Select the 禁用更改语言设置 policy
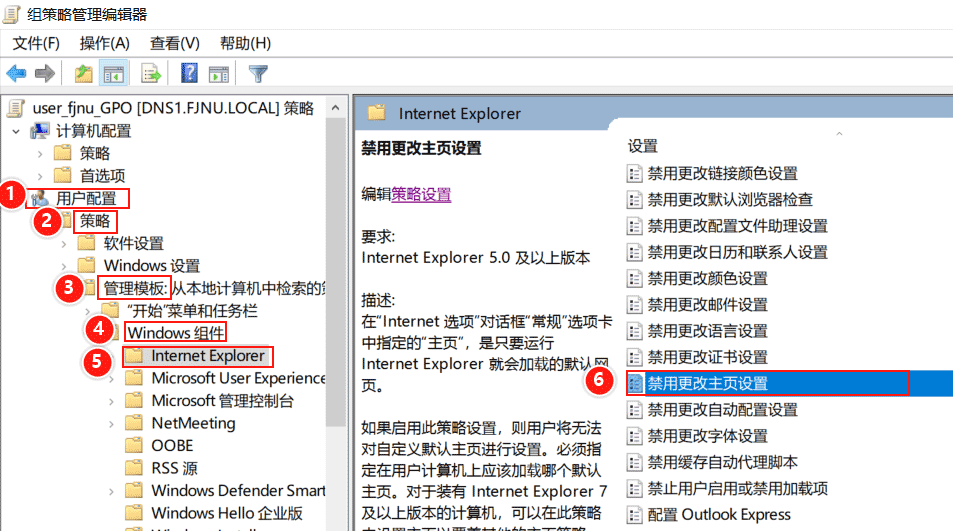The image size is (953, 531). [x=707, y=331]
